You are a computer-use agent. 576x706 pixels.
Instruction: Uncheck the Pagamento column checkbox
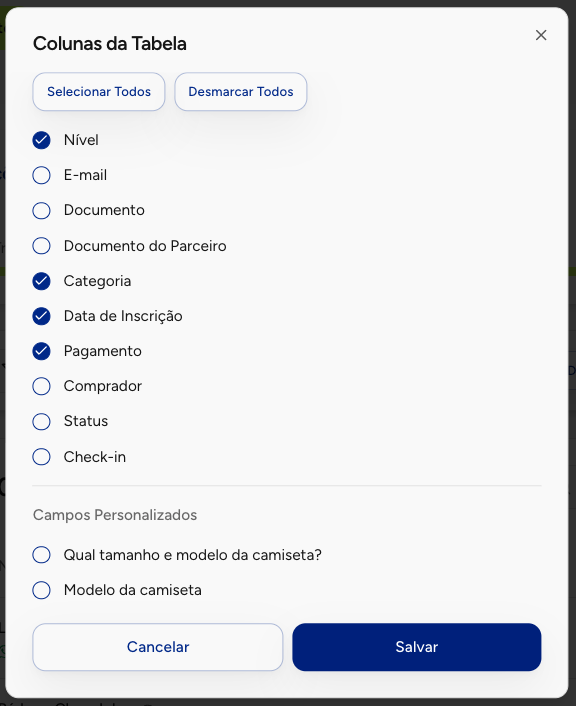tap(41, 351)
